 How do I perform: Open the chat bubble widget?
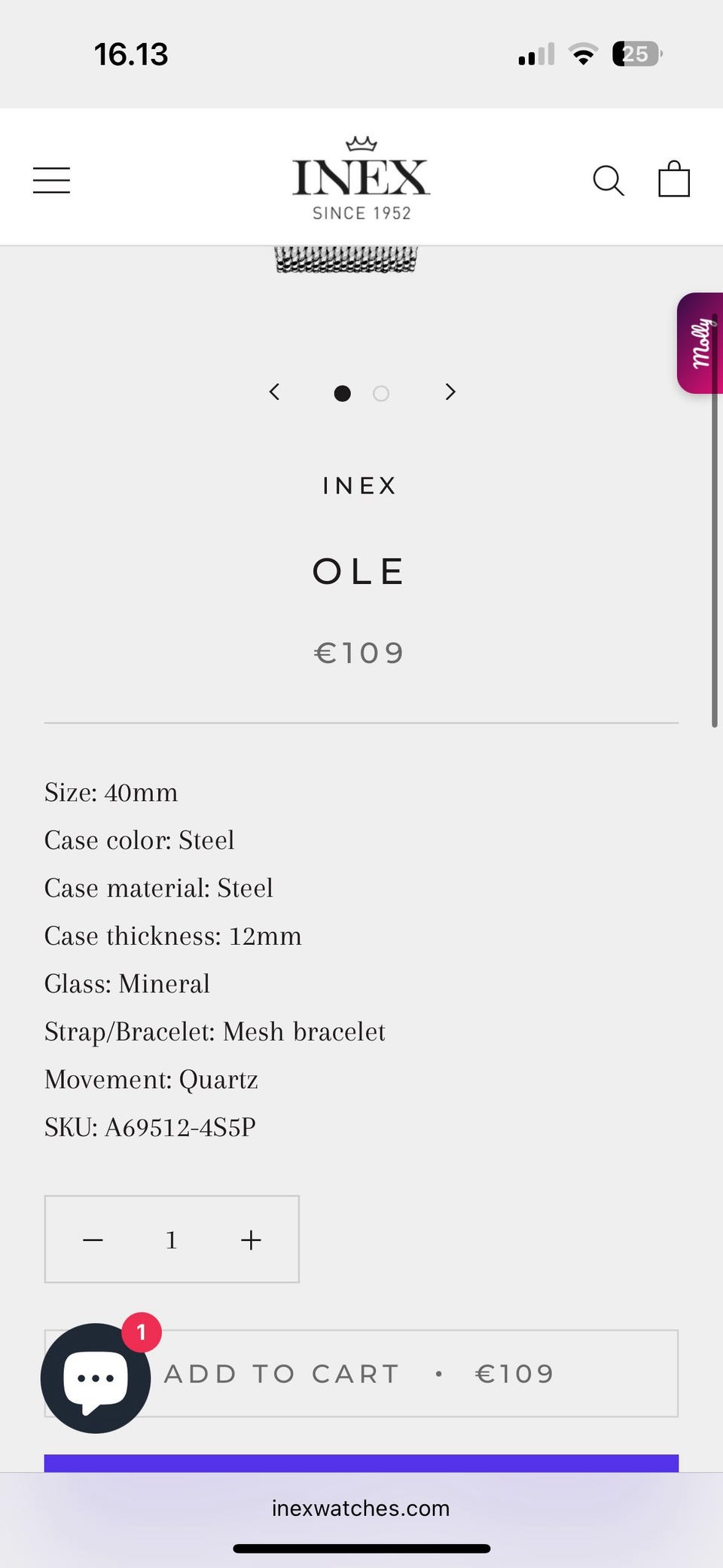pos(96,1377)
